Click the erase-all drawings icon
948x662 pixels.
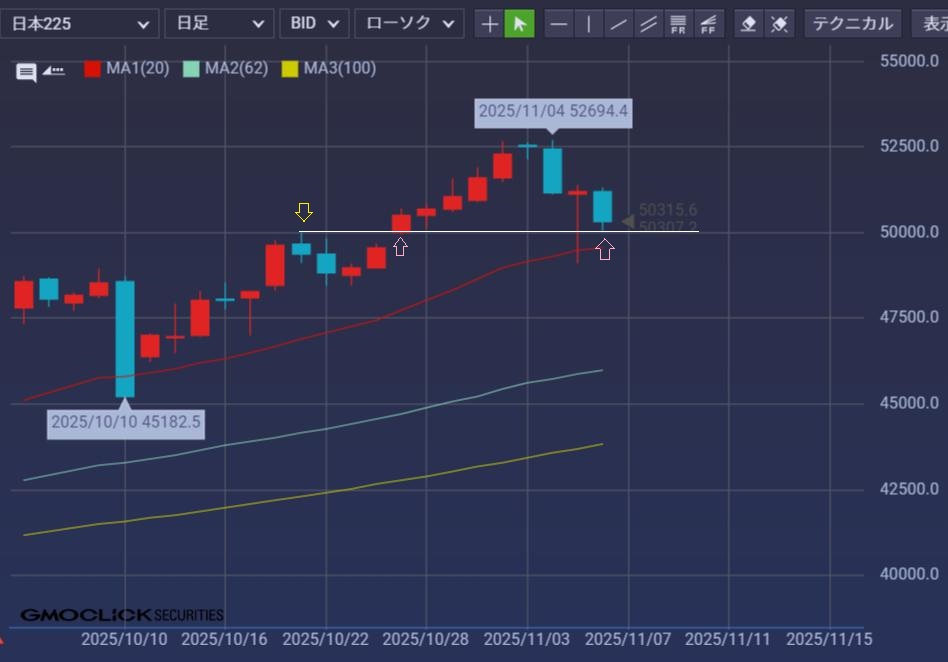click(x=779, y=24)
